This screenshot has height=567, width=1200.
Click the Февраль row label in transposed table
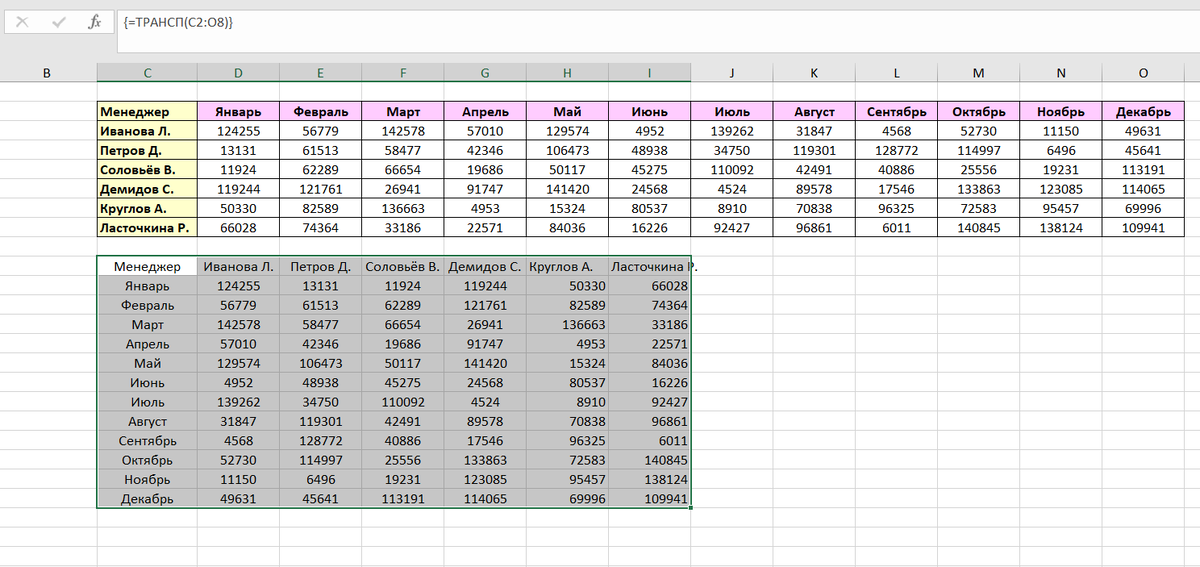pyautogui.click(x=147, y=305)
